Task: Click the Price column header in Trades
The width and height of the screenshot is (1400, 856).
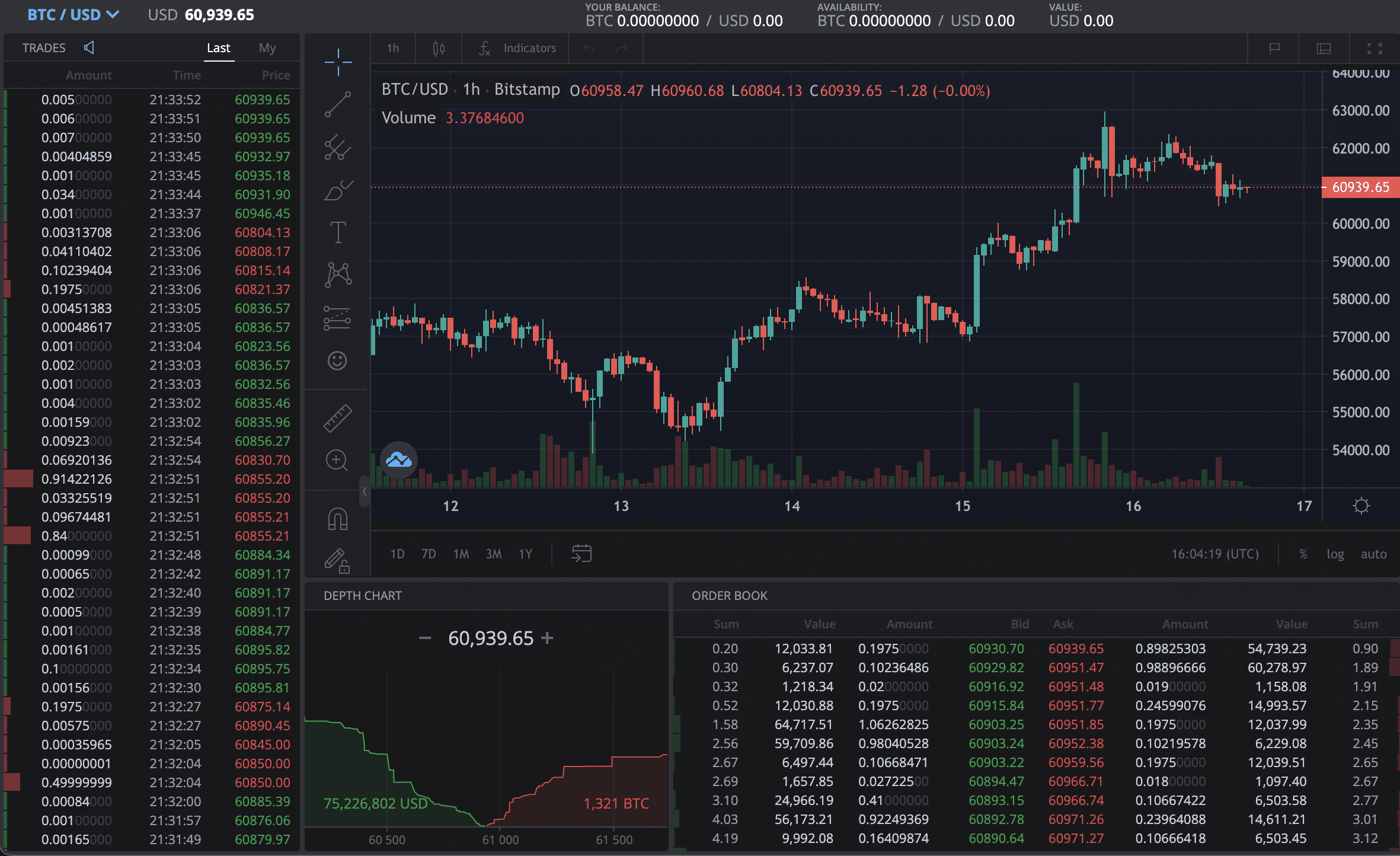Action: (276, 75)
